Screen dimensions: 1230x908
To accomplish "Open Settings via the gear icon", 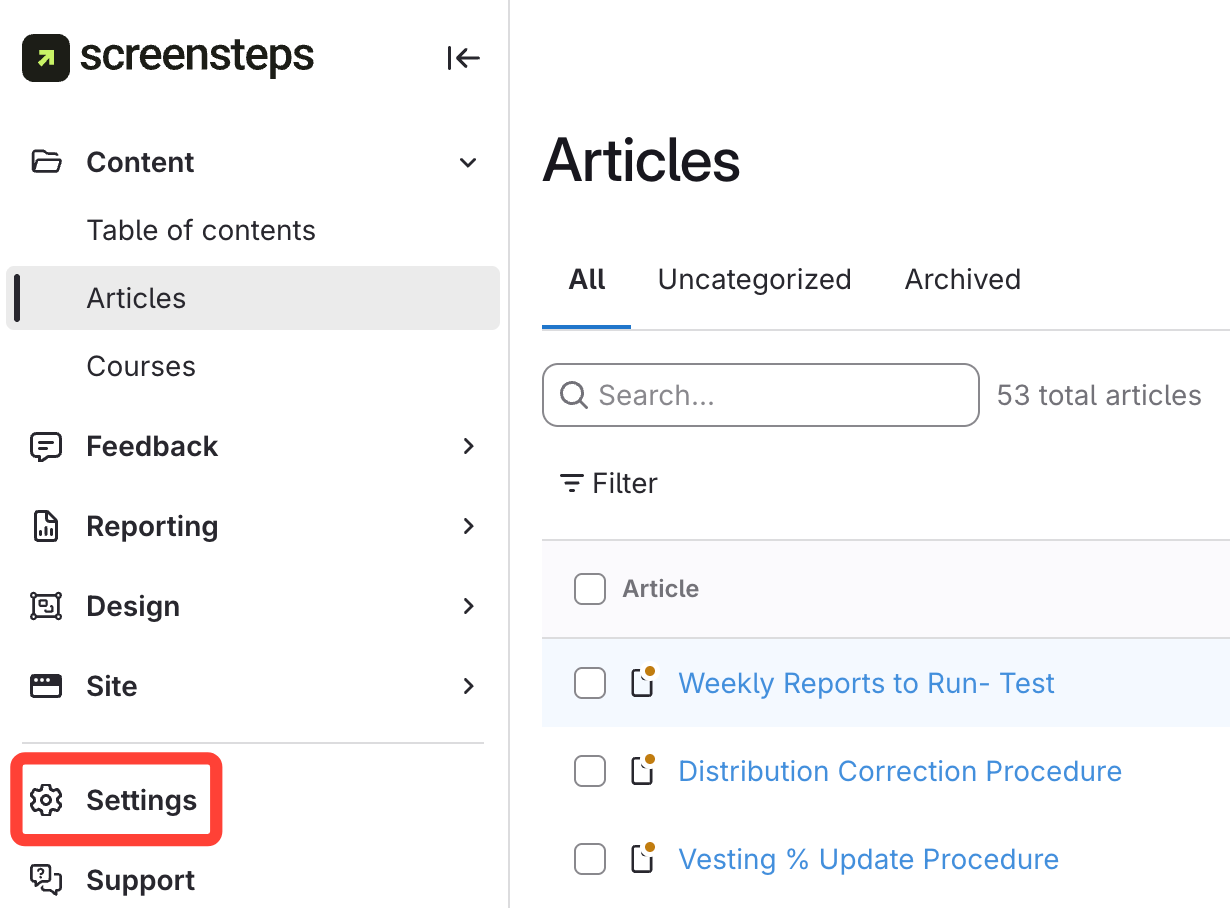I will [x=46, y=800].
